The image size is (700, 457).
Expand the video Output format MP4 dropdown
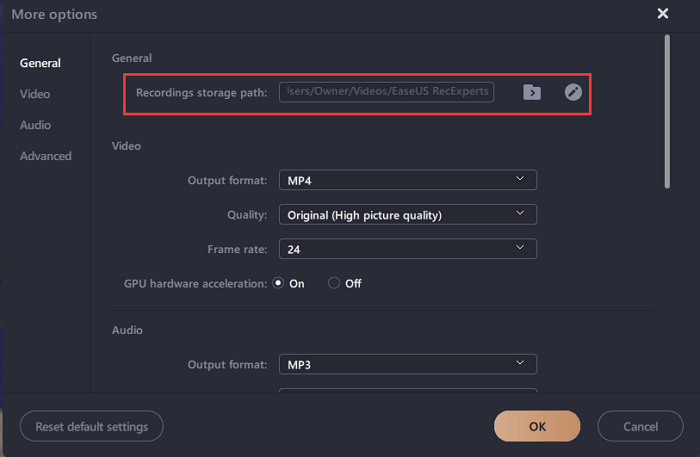point(407,180)
